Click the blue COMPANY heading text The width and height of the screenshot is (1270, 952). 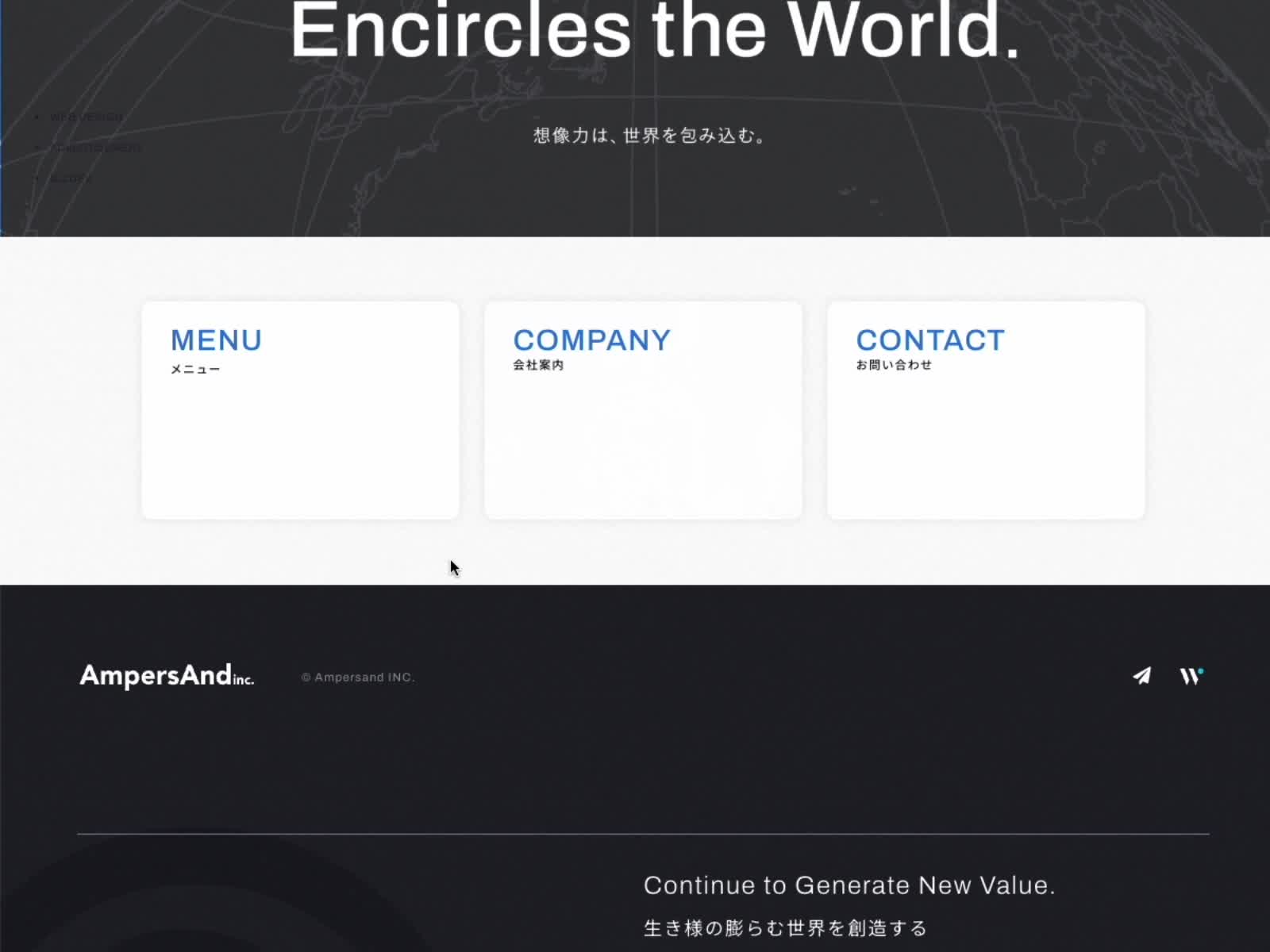point(592,340)
